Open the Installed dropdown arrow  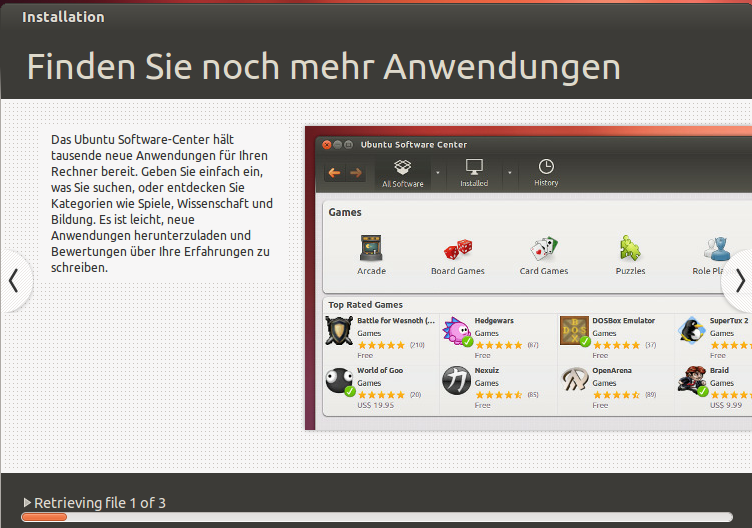tap(510, 173)
